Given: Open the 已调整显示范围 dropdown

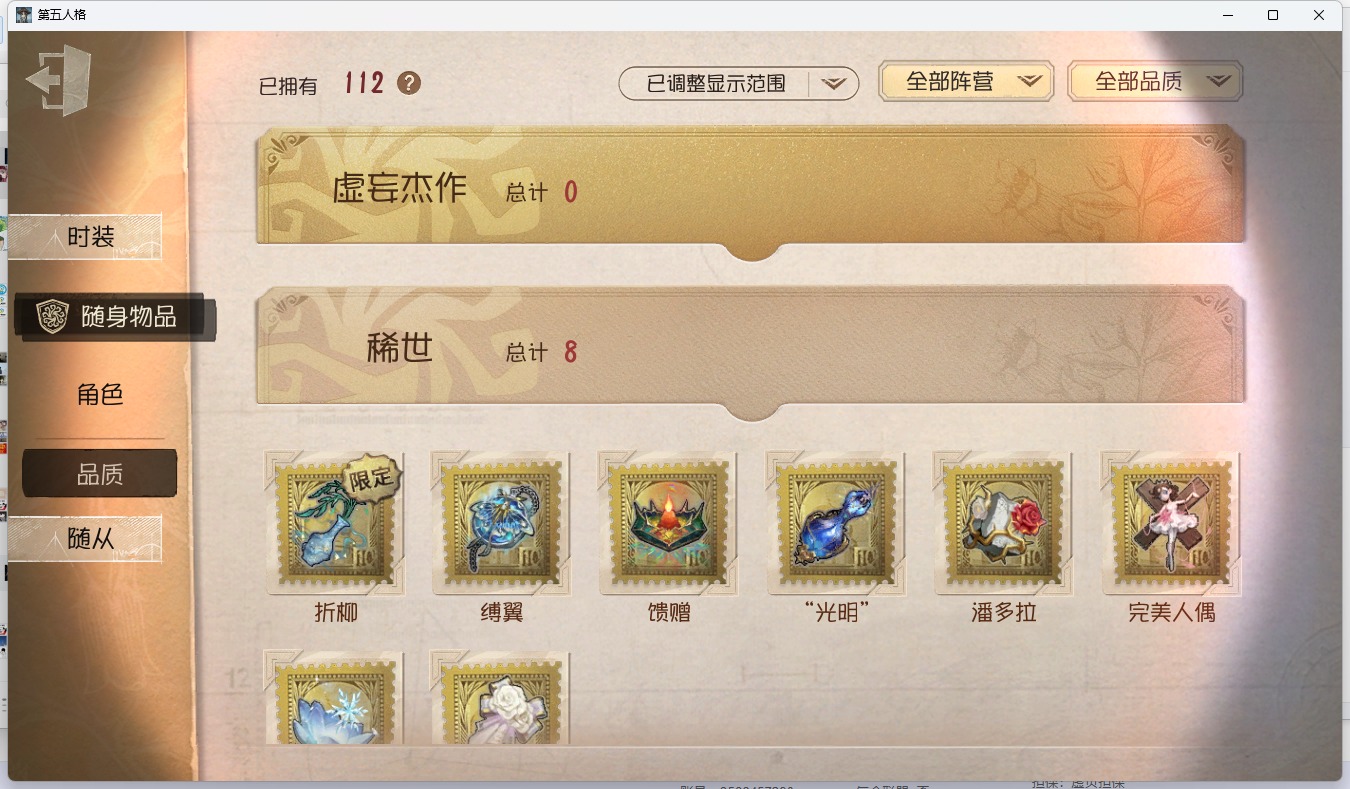Looking at the screenshot, I should tap(739, 84).
